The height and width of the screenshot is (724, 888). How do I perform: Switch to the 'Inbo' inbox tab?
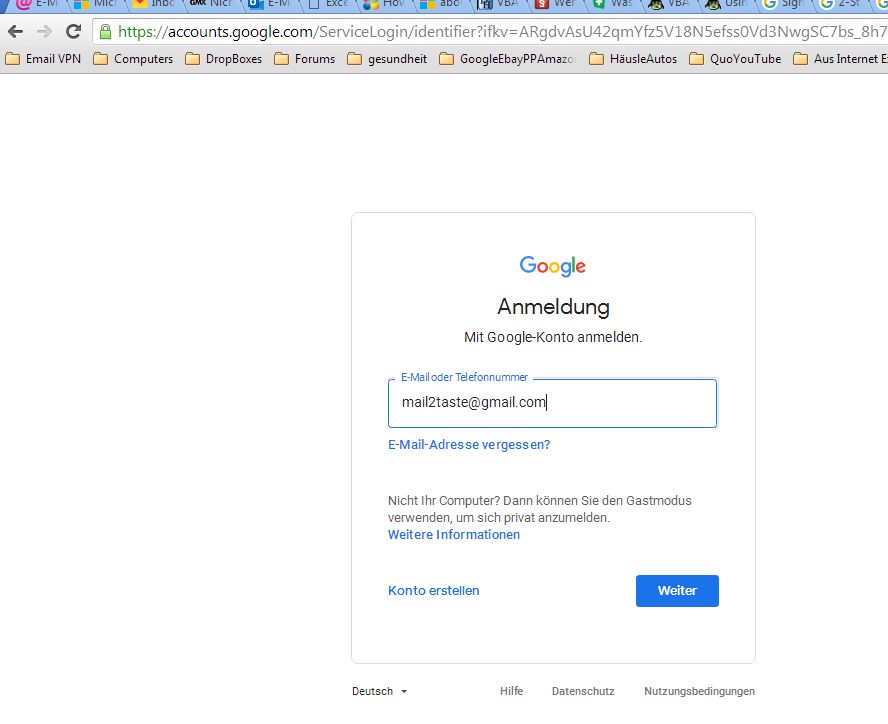[x=154, y=5]
